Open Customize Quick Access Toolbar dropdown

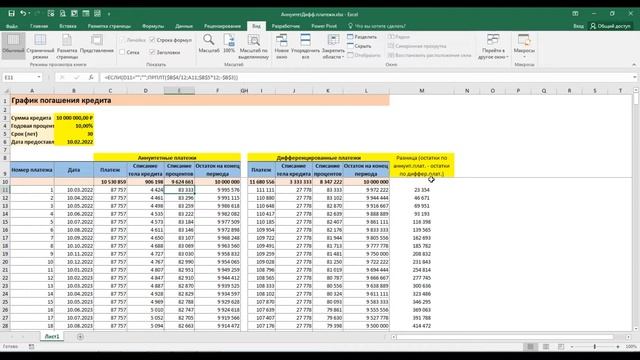109,14
